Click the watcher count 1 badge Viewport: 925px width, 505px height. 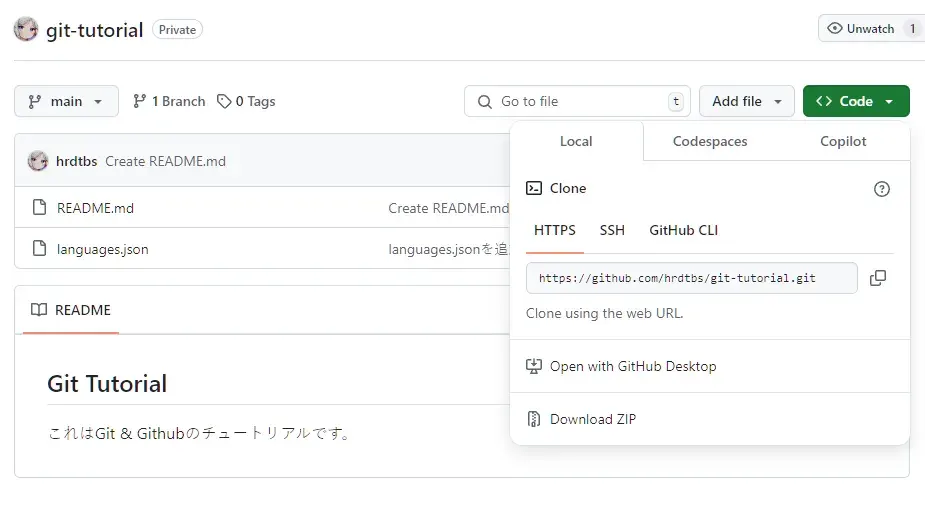[x=912, y=28]
